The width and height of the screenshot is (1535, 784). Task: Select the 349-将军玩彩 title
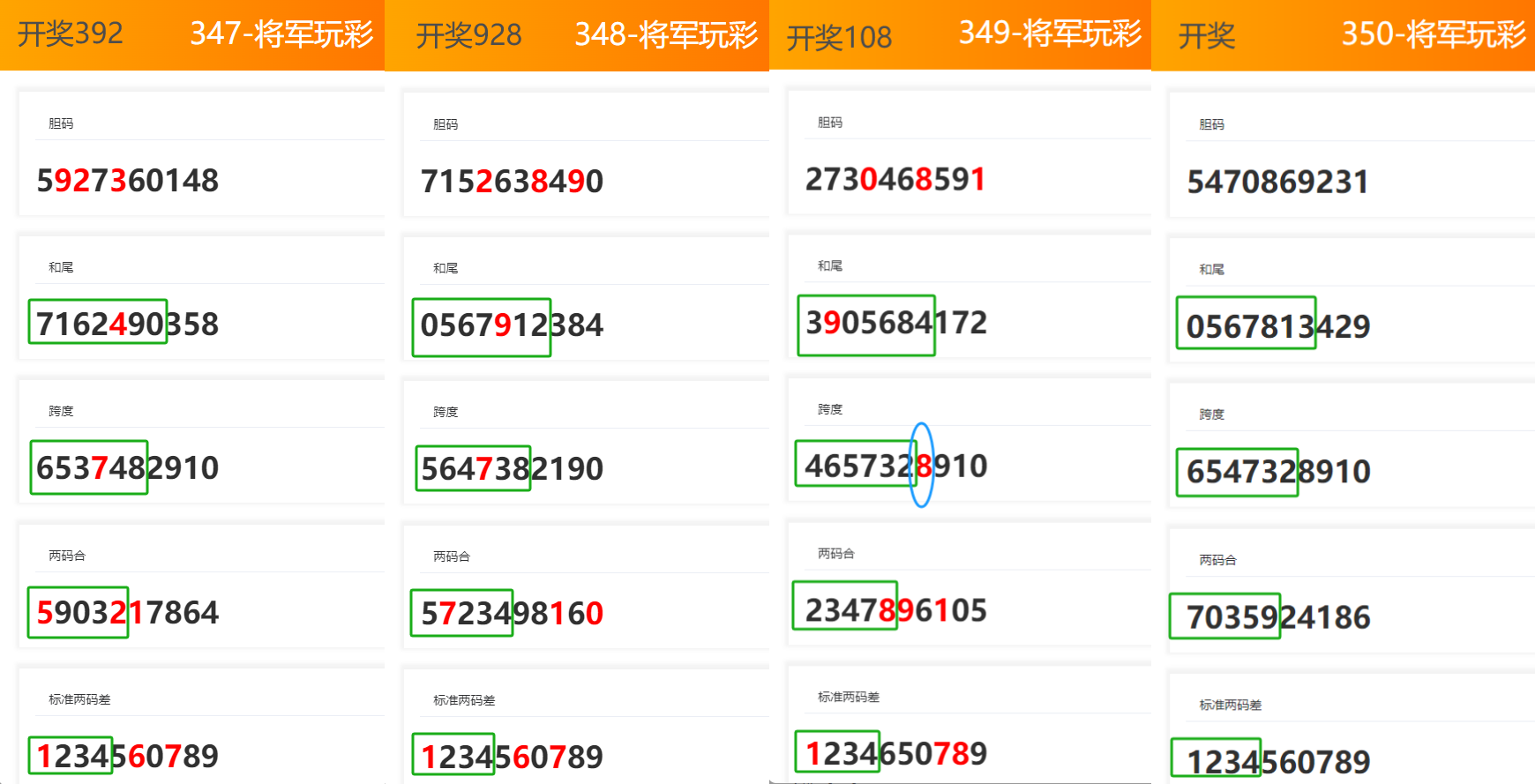coord(1051,33)
